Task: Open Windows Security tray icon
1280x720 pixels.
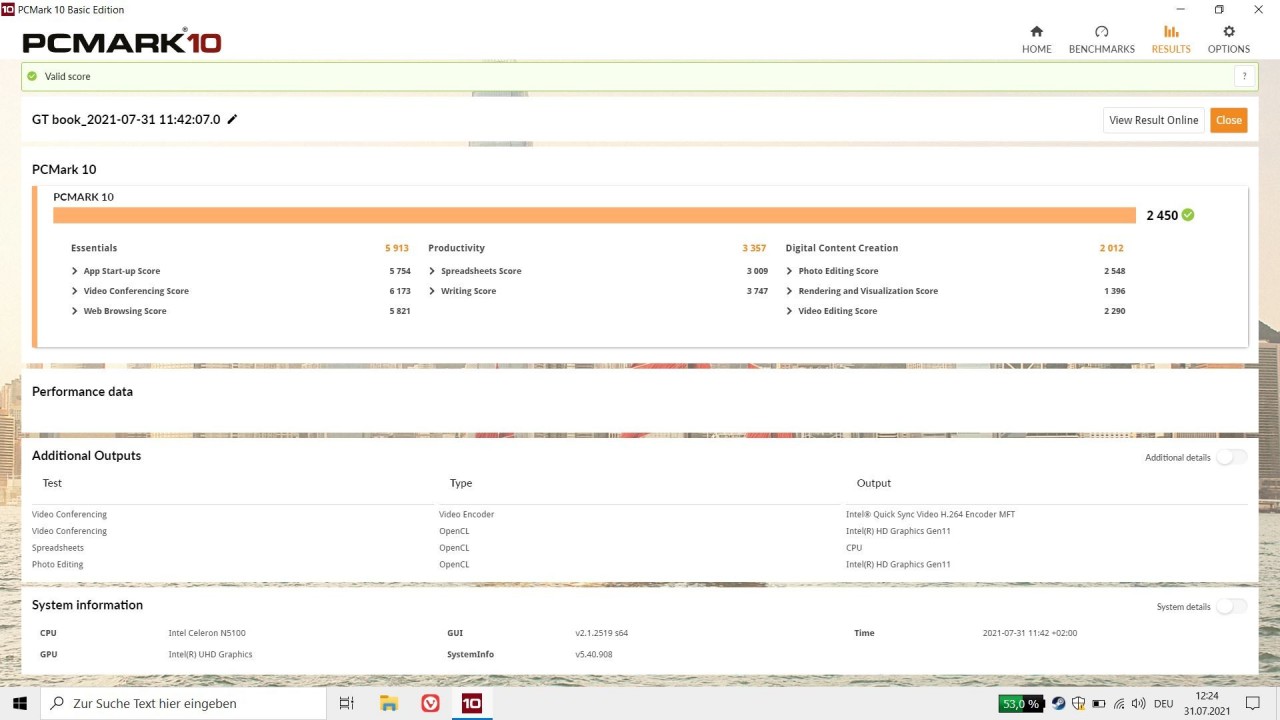Action: point(1079,703)
